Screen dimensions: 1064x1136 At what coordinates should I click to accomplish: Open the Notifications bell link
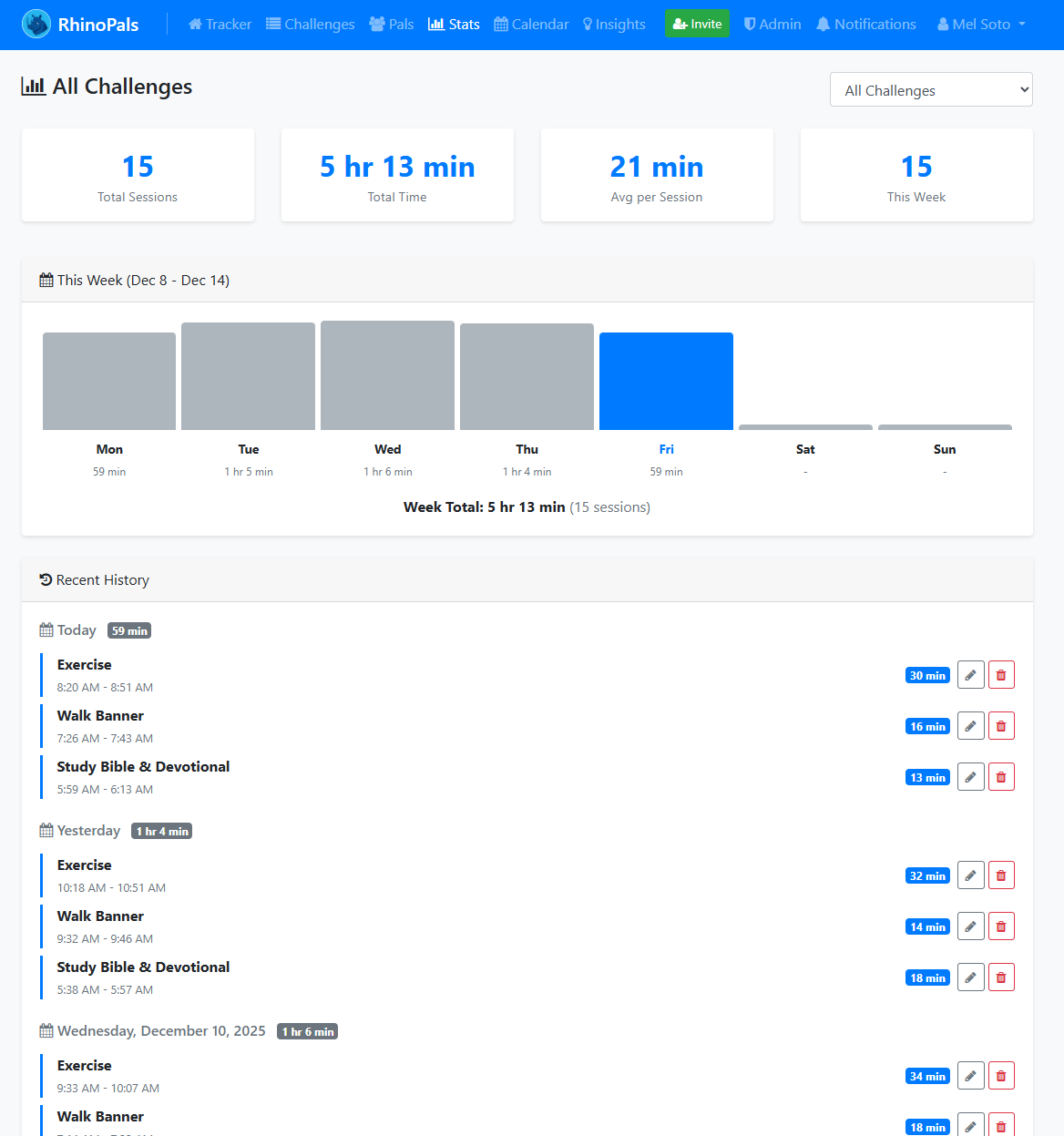click(865, 25)
